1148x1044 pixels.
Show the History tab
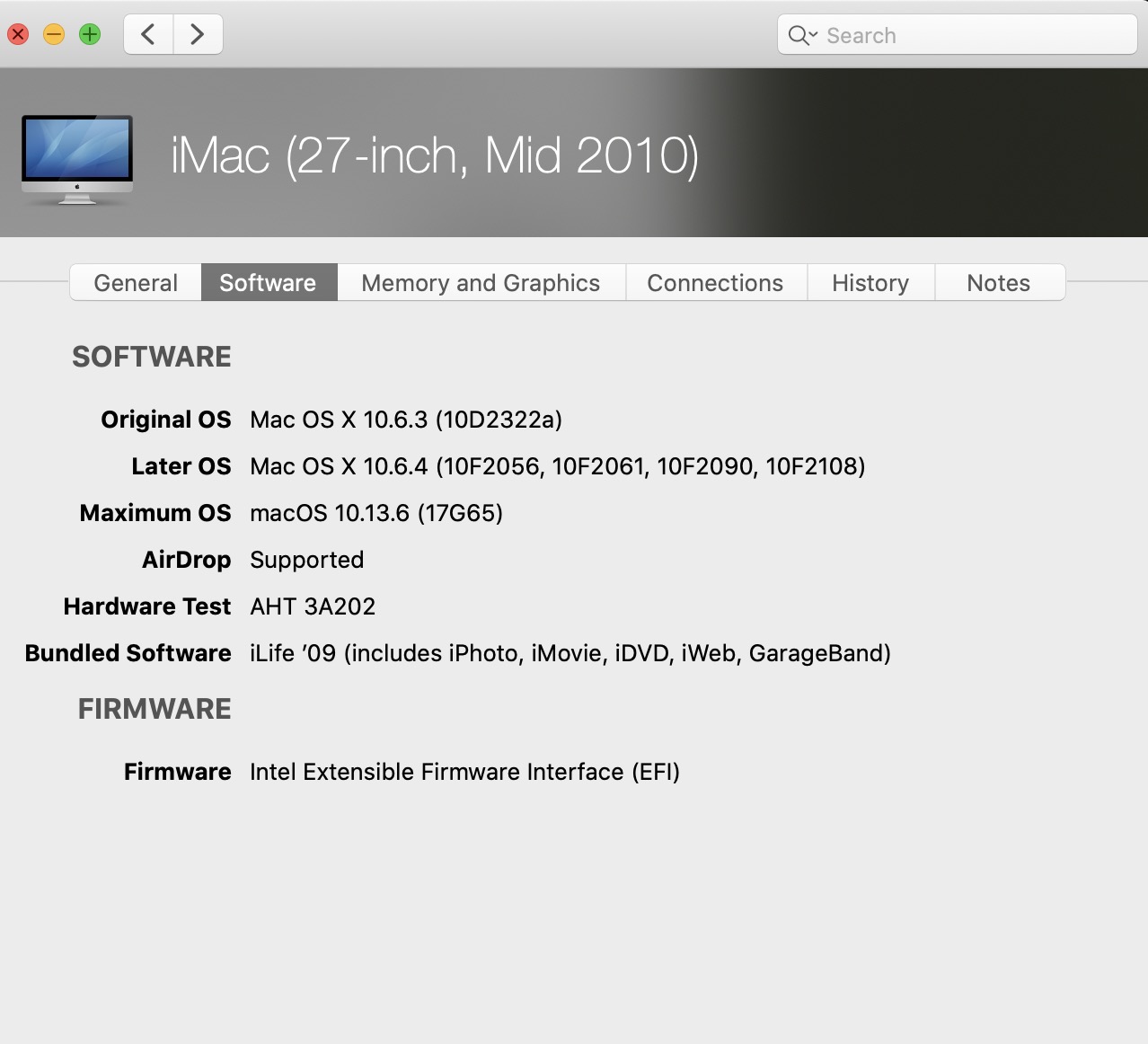[x=870, y=283]
